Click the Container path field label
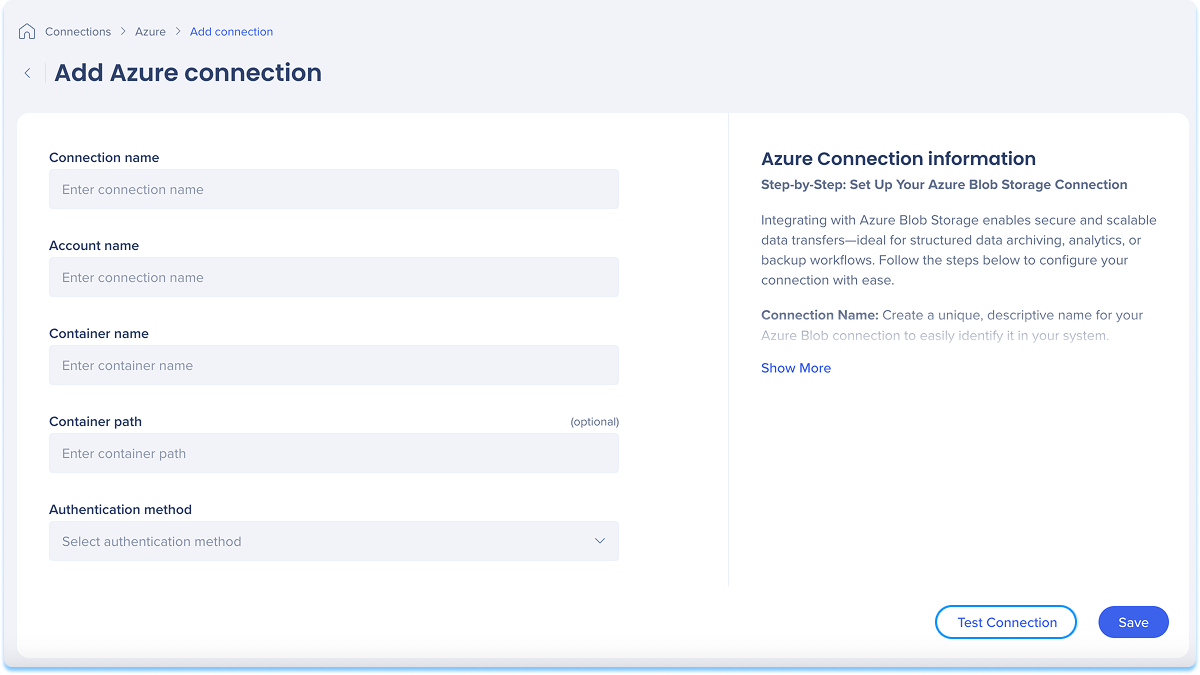Image resolution: width=1200 pixels, height=675 pixels. (95, 421)
